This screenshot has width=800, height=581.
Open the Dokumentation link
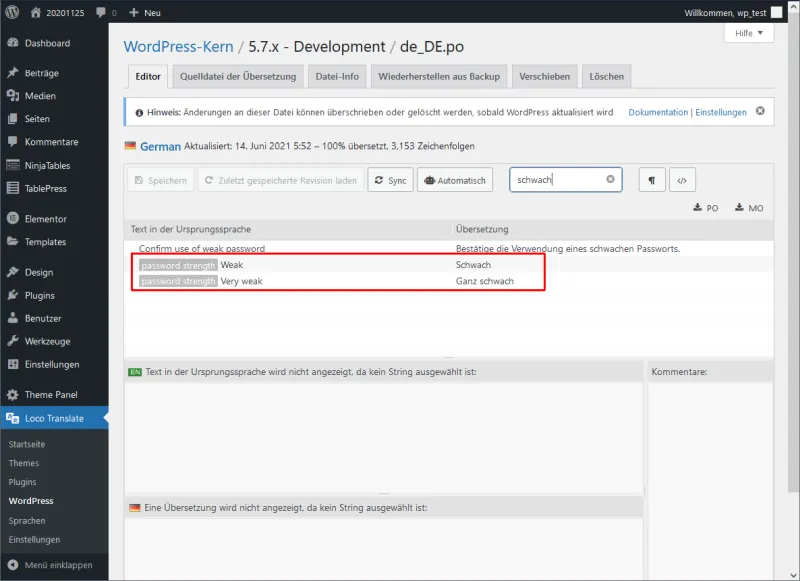pos(658,112)
